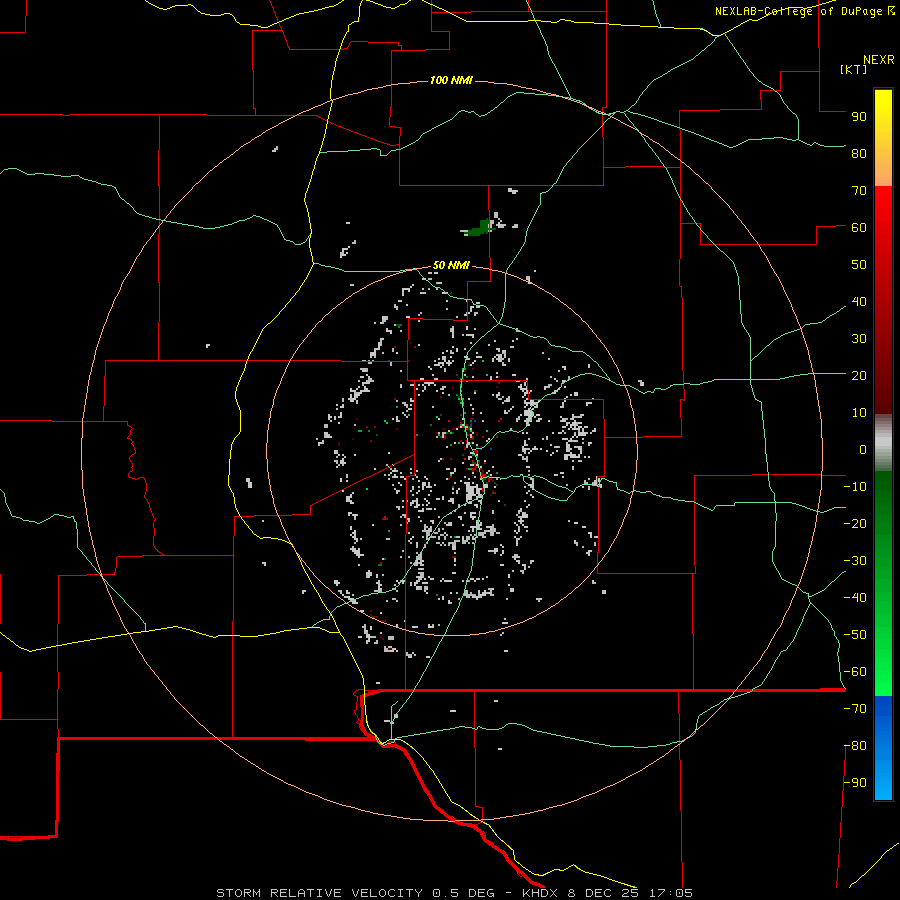The width and height of the screenshot is (900, 900).
Task: Click the bright red segment of the color bar
Action: [x=883, y=218]
